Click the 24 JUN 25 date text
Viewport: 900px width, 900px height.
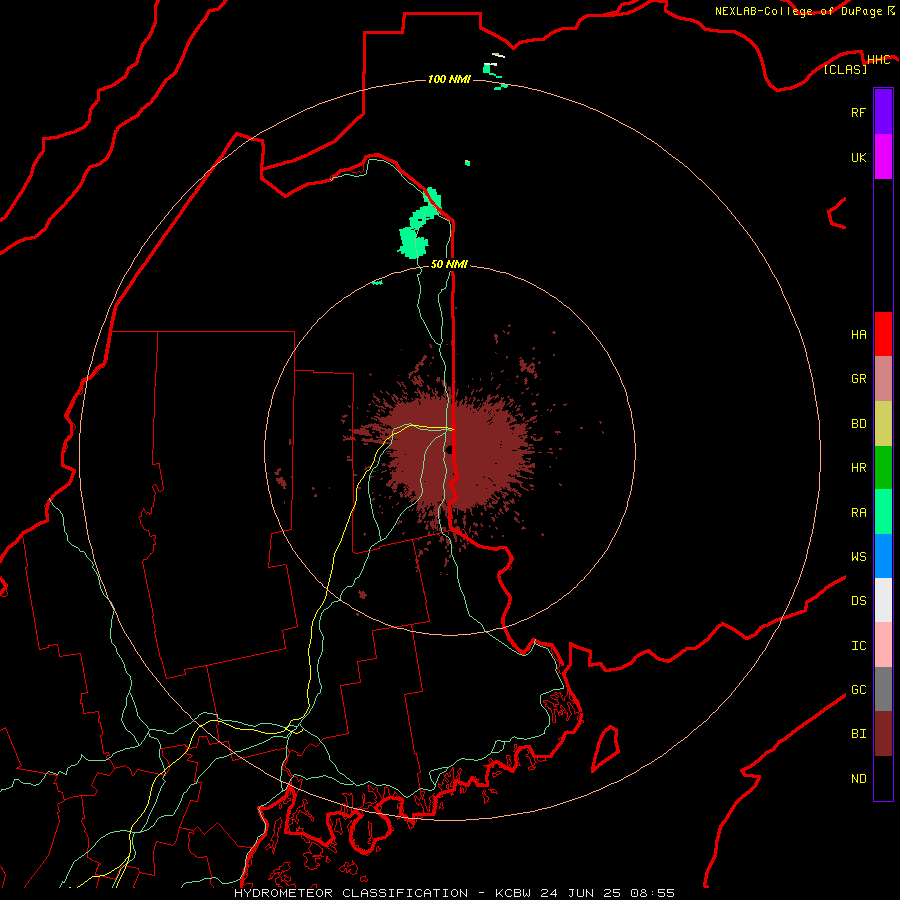[585, 893]
